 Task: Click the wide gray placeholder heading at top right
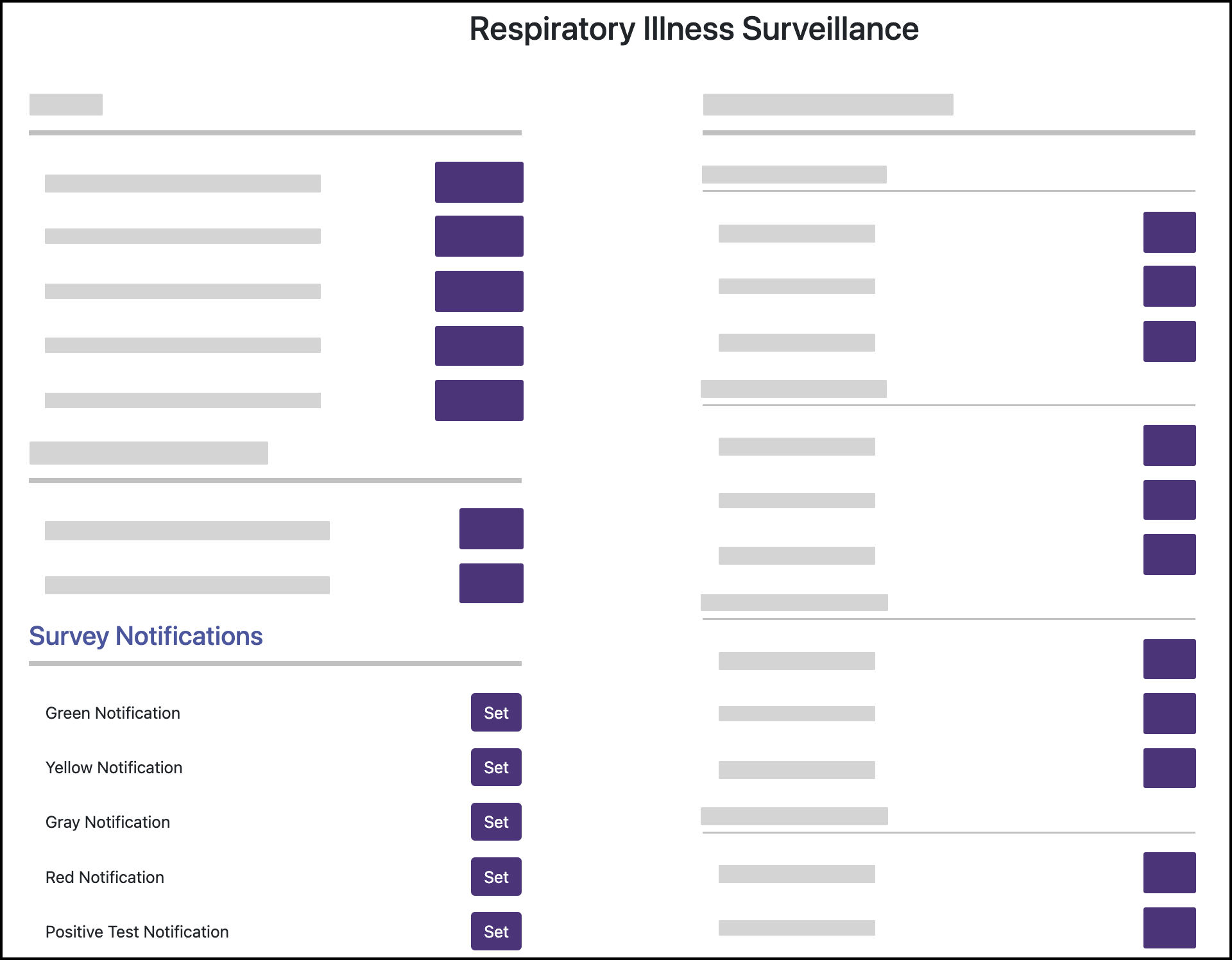[x=828, y=105]
